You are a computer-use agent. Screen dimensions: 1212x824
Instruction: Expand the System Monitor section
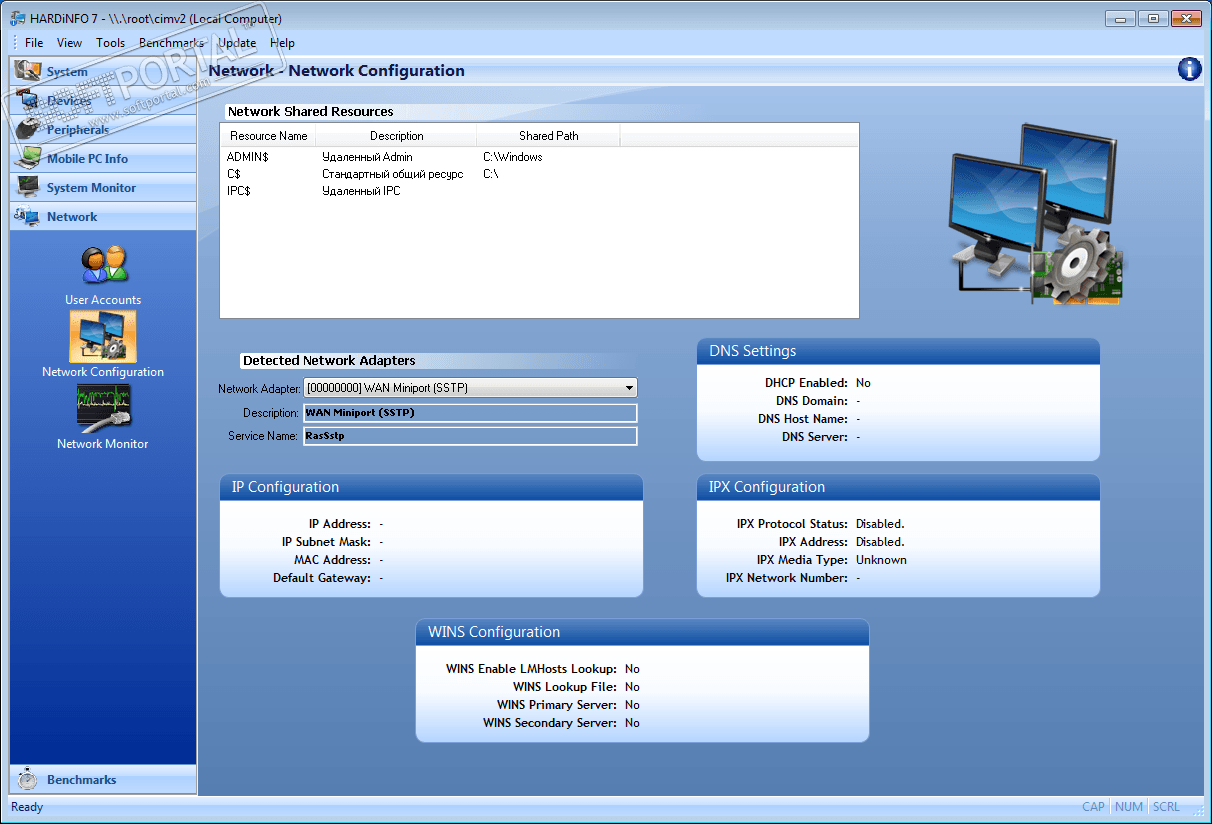[103, 188]
